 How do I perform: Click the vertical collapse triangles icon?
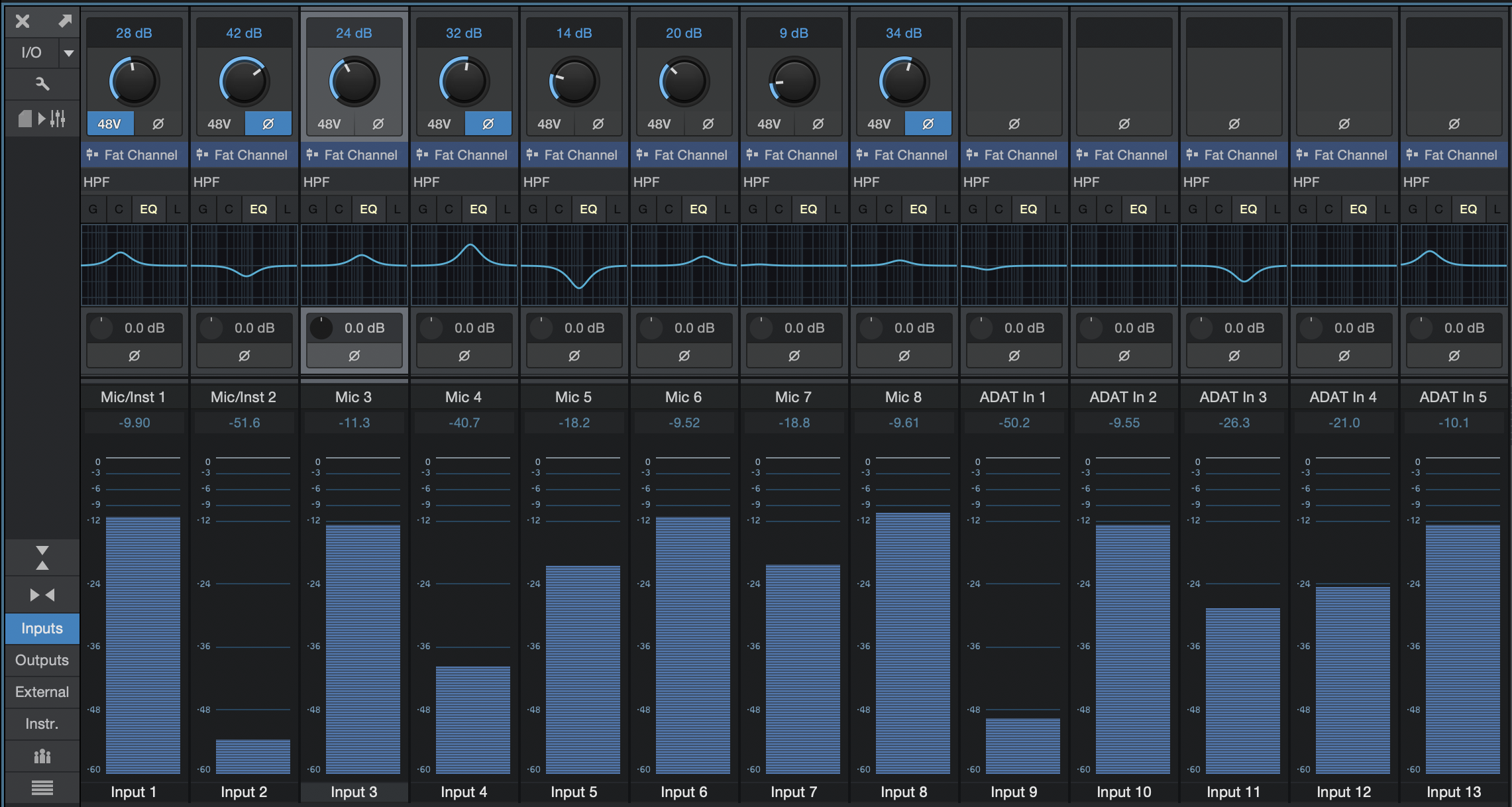[42, 557]
